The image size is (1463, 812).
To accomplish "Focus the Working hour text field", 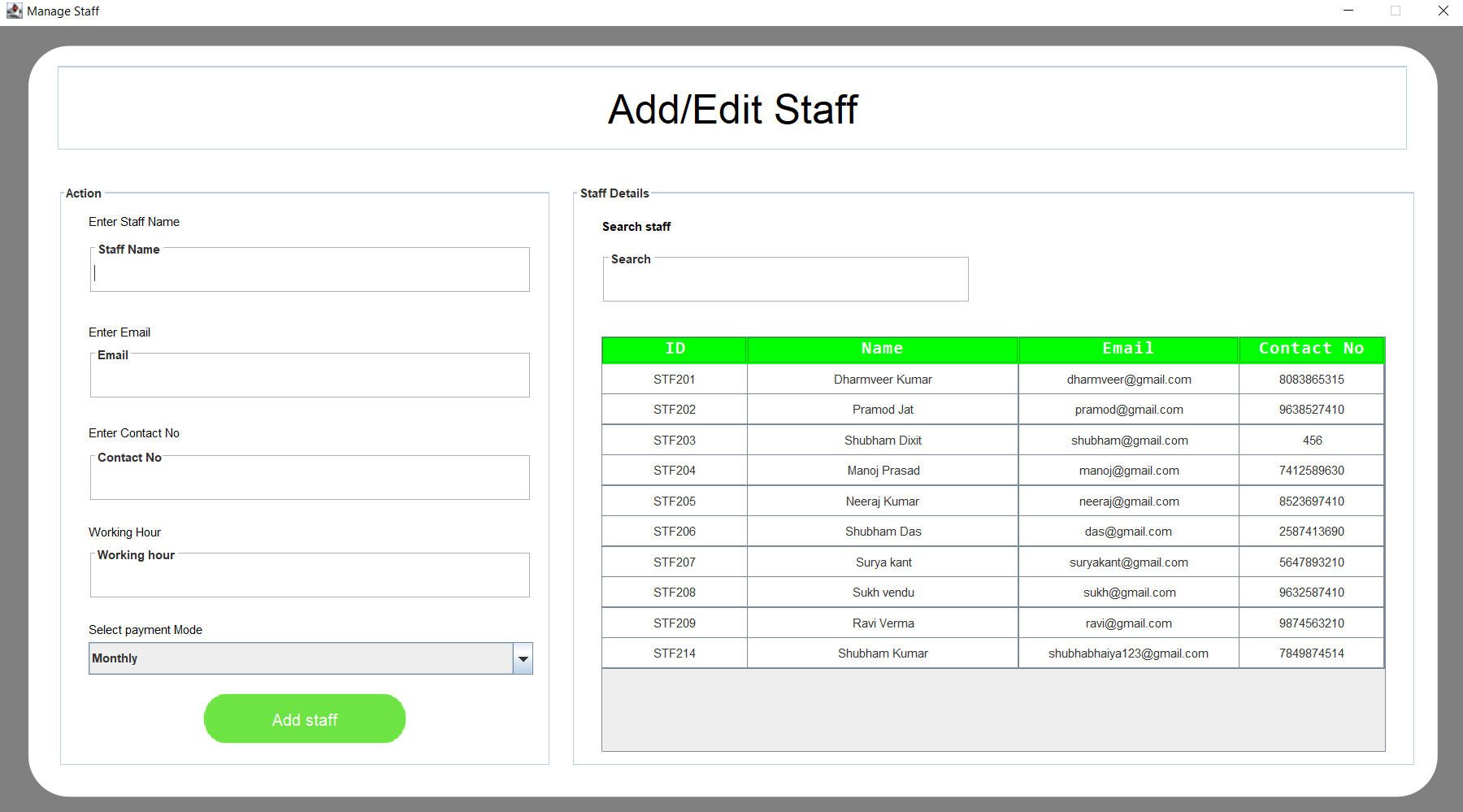I will 310,579.
